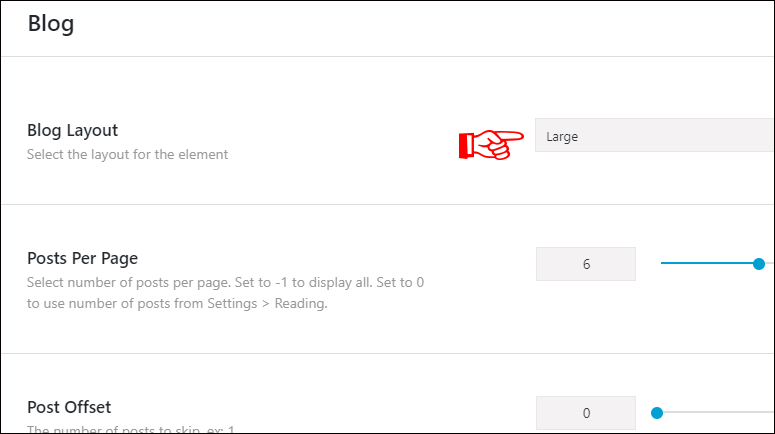This screenshot has width=775, height=434.
Task: Click the red pointing hand icon
Action: pyautogui.click(x=491, y=144)
